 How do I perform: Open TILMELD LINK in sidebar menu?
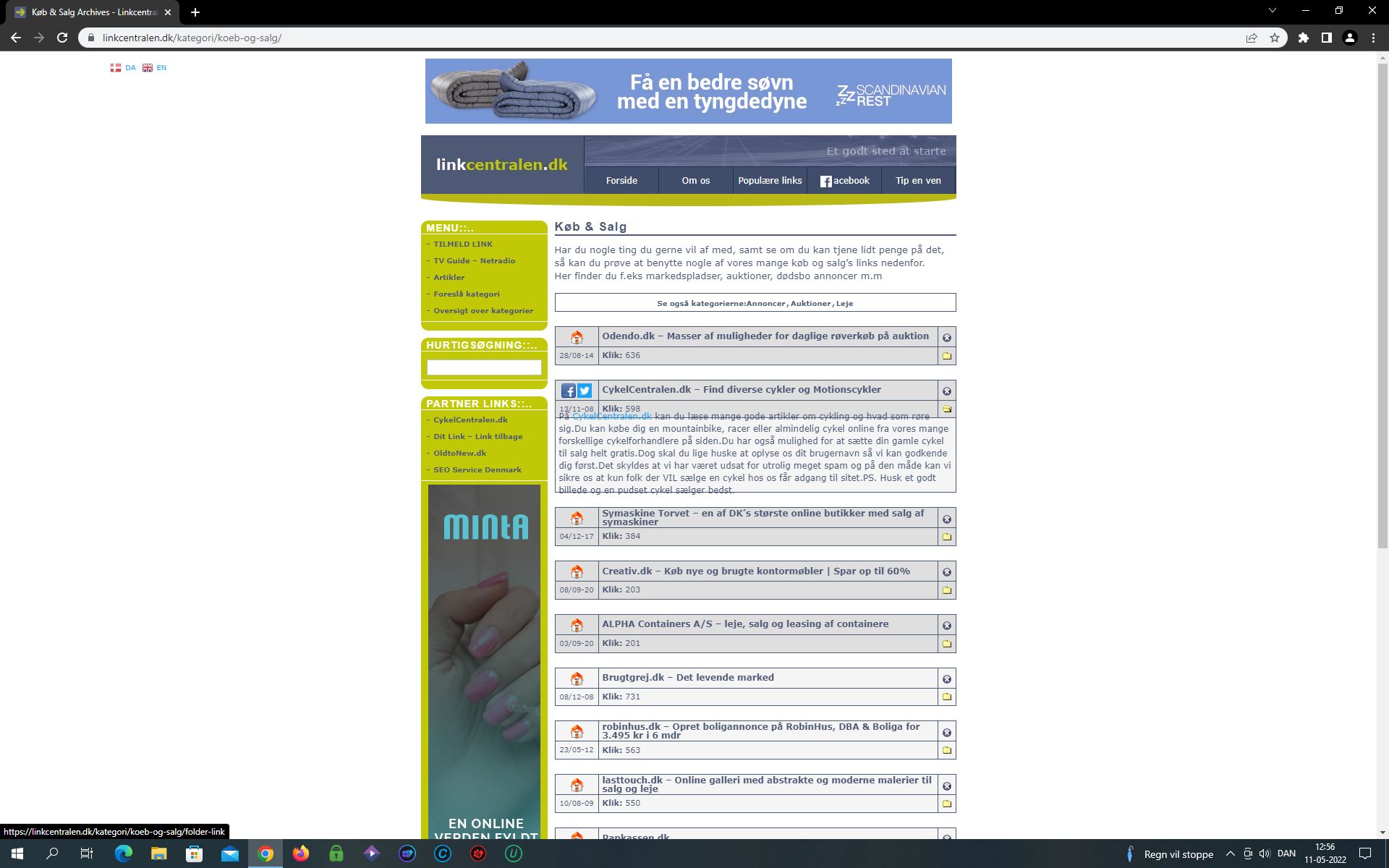[x=463, y=244]
